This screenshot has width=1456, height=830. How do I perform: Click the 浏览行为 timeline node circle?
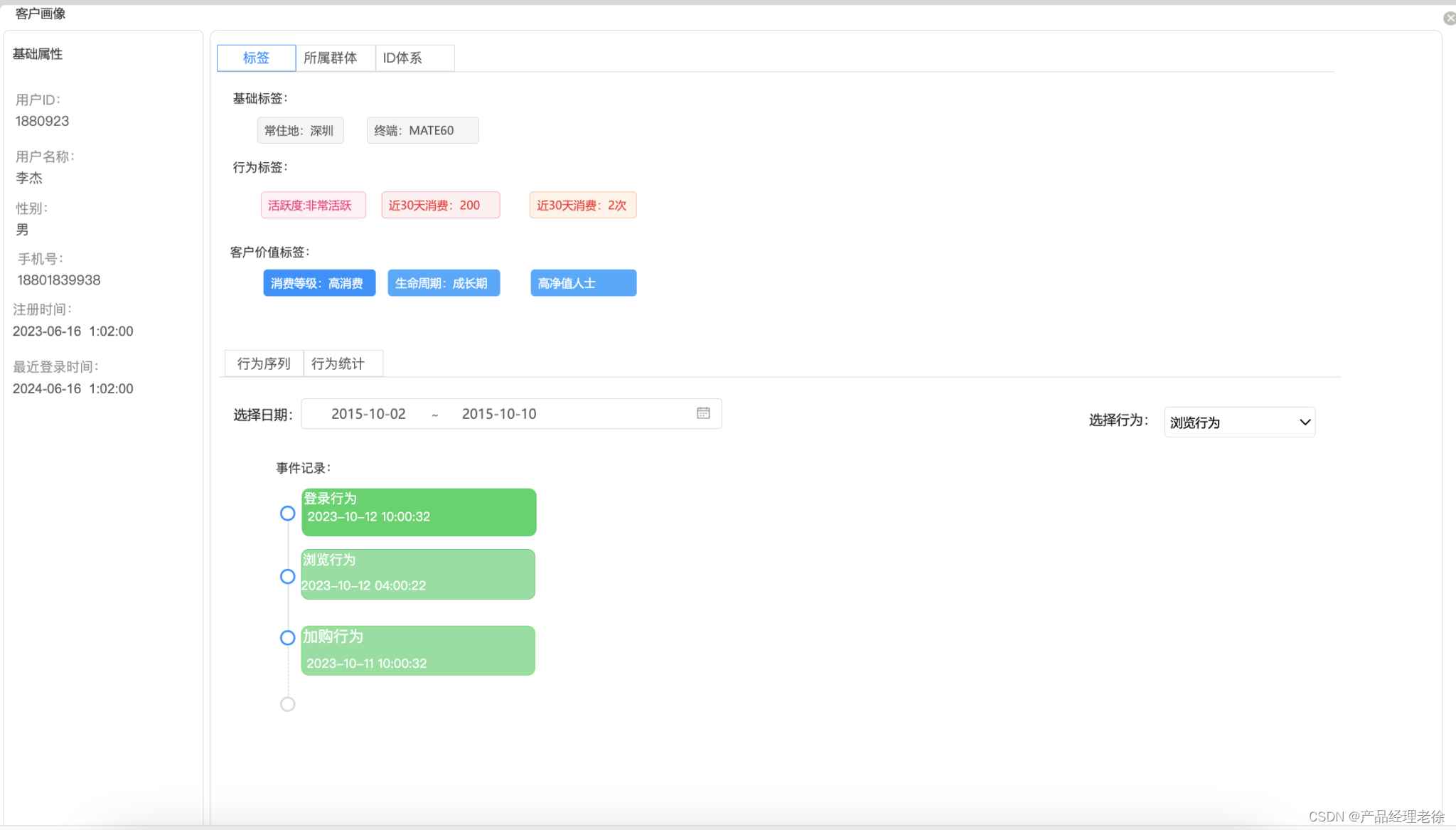tap(287, 577)
